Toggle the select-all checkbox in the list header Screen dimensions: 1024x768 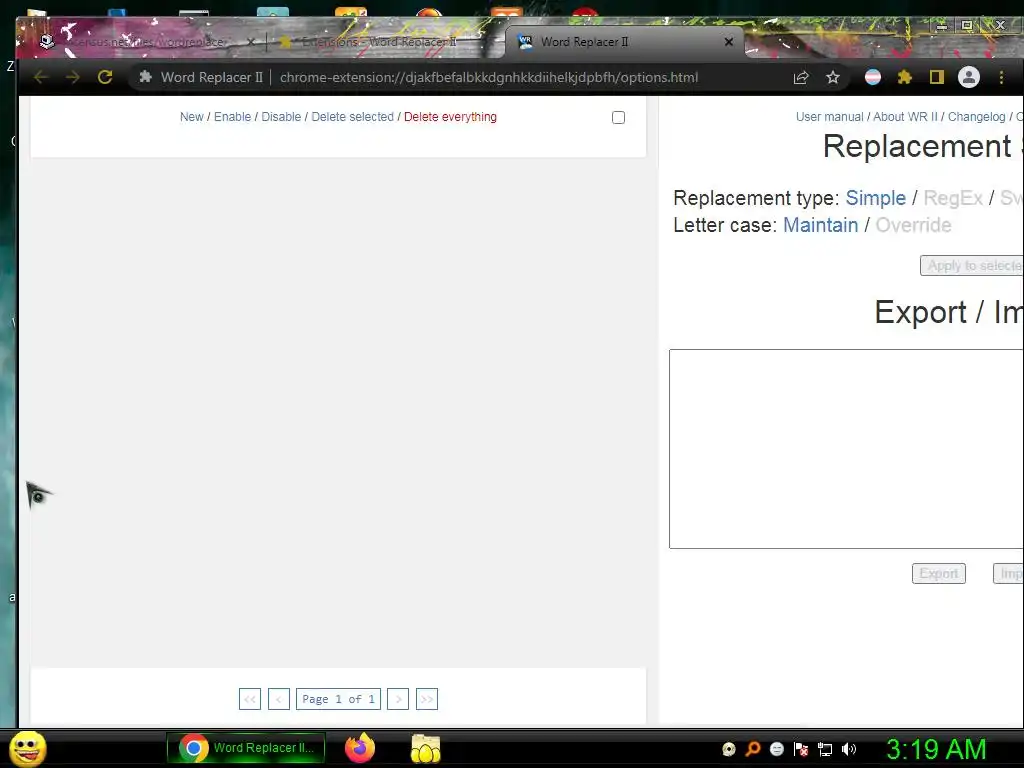[618, 118]
